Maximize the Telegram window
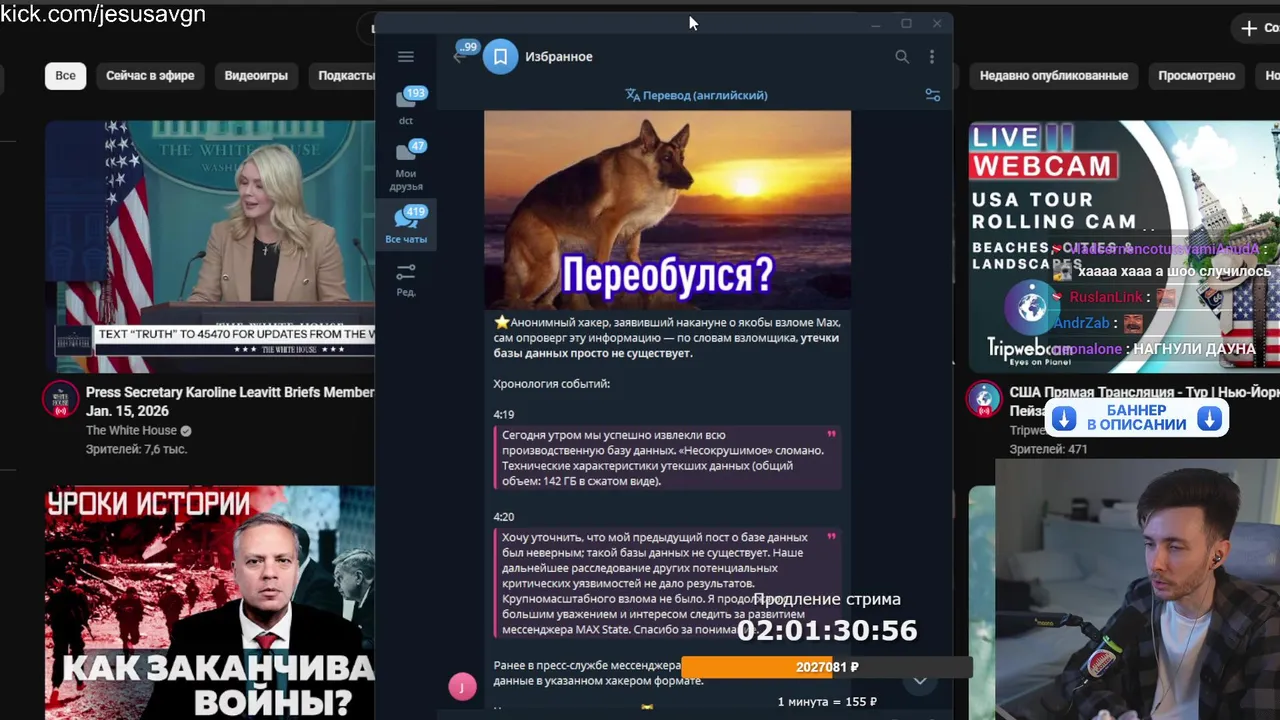1280x720 pixels. (x=906, y=24)
